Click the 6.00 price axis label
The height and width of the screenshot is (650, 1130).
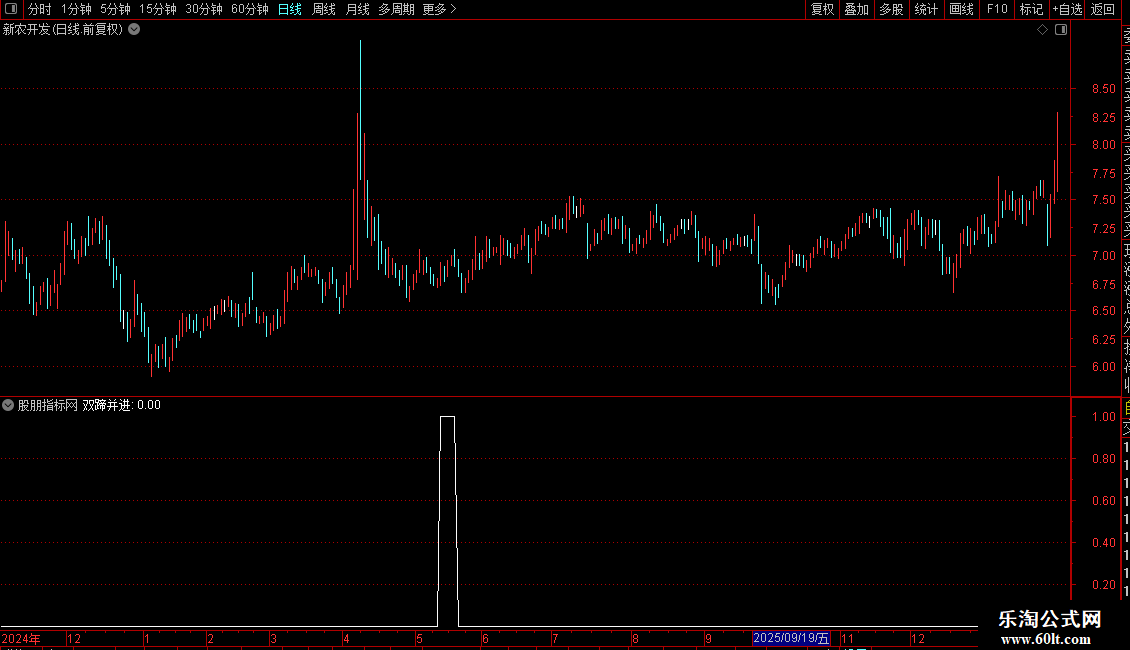[1103, 366]
